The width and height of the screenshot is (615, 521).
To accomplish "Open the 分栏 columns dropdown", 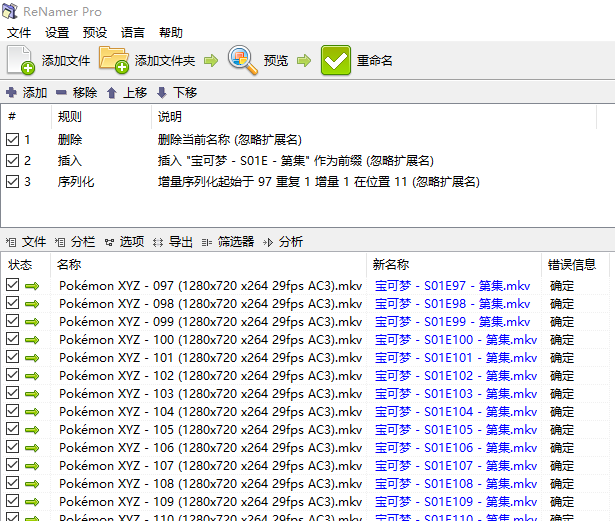I will click(x=75, y=242).
